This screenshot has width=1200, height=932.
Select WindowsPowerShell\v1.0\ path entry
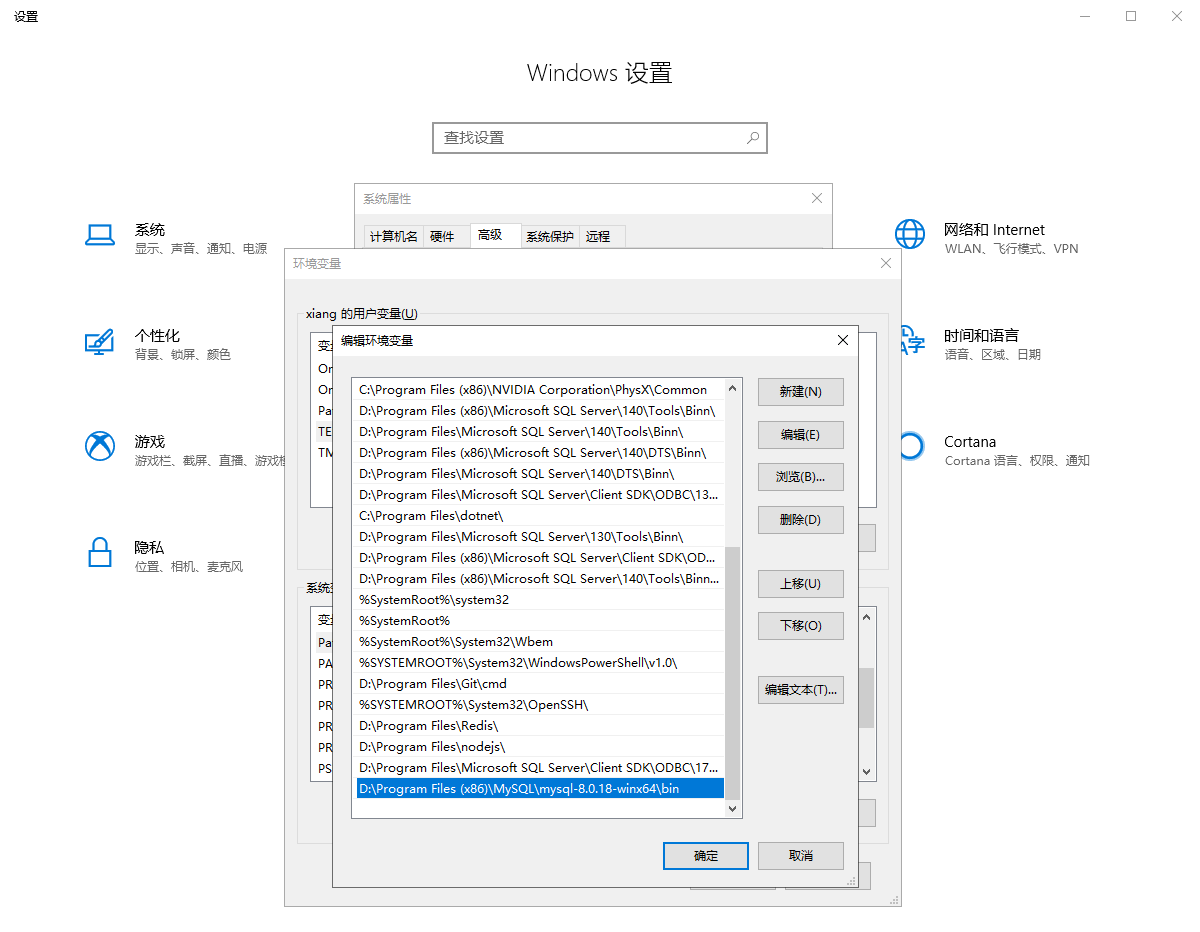pos(540,663)
